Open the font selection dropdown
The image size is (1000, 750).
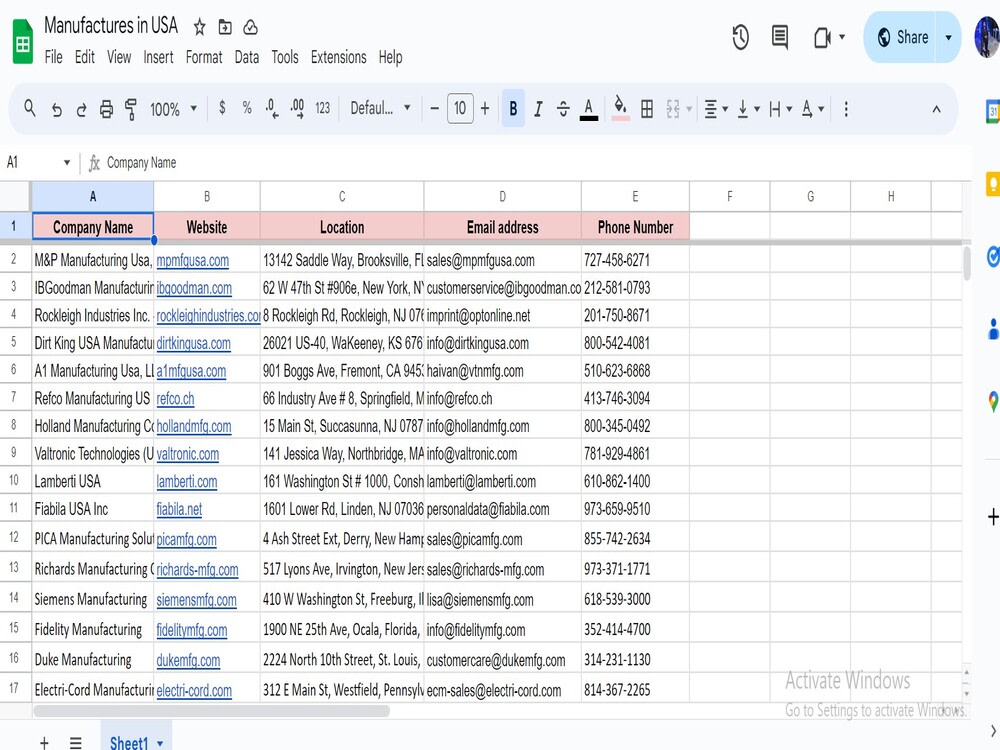[x=380, y=108]
